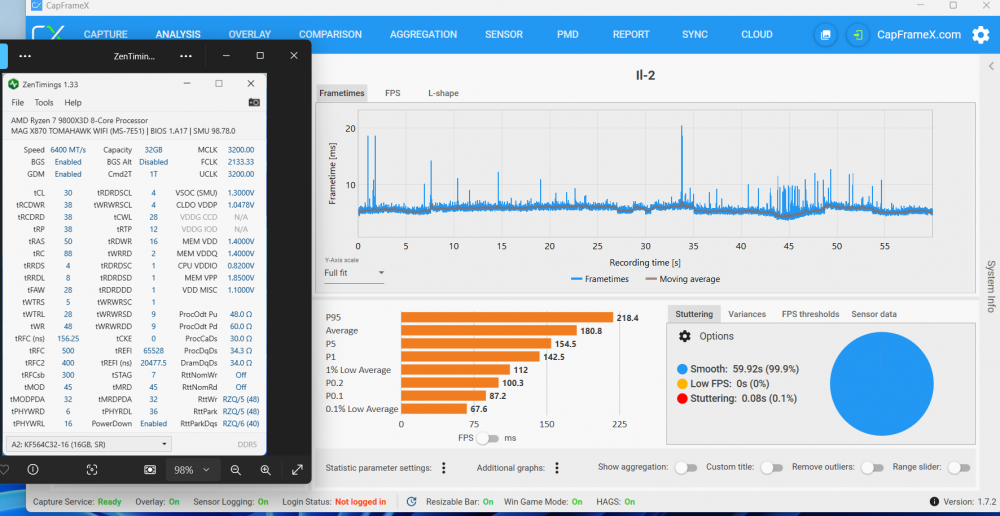Refresh system status in the status bar

(x=412, y=501)
